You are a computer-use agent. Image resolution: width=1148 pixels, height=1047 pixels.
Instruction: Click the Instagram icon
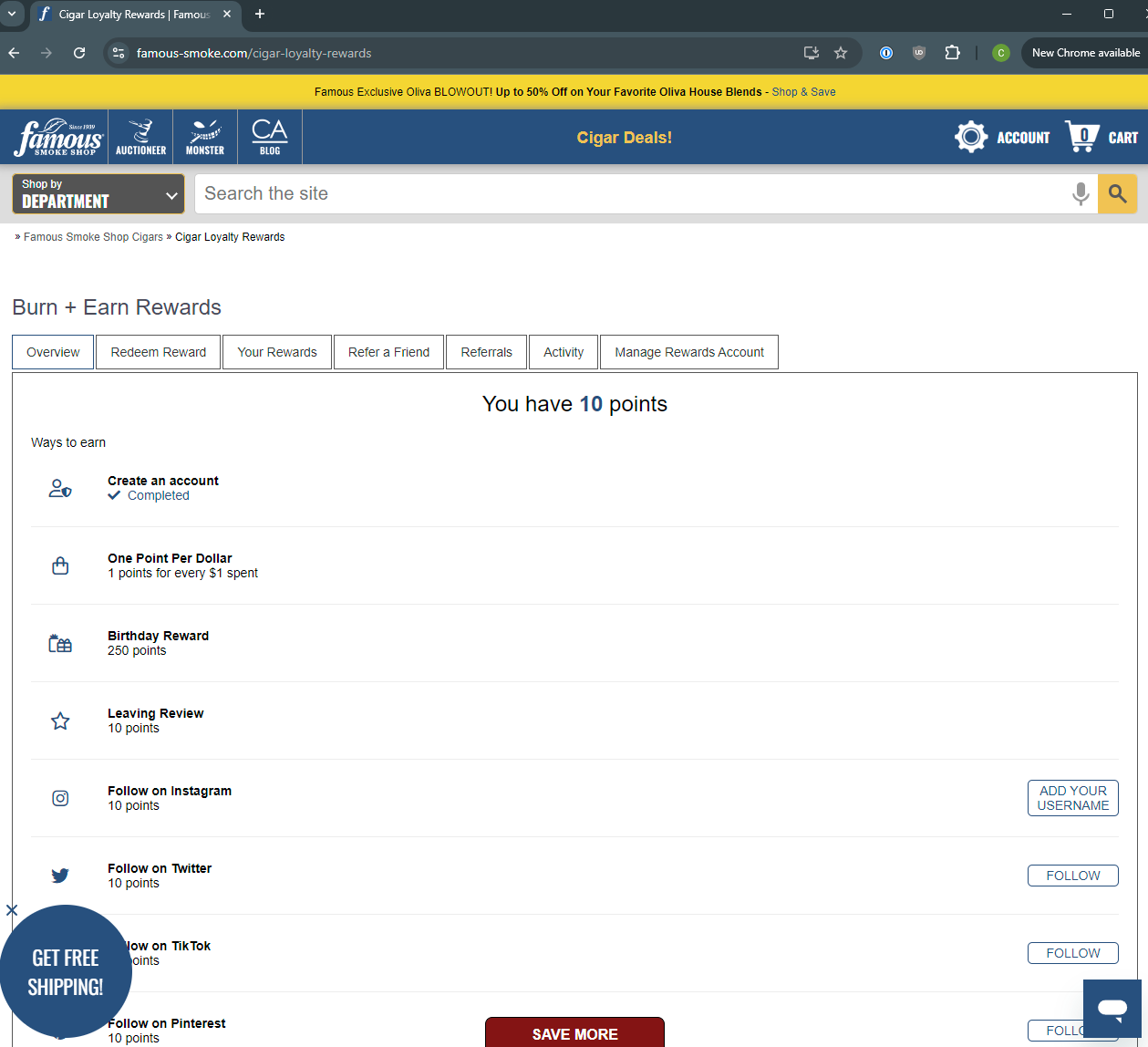click(60, 799)
